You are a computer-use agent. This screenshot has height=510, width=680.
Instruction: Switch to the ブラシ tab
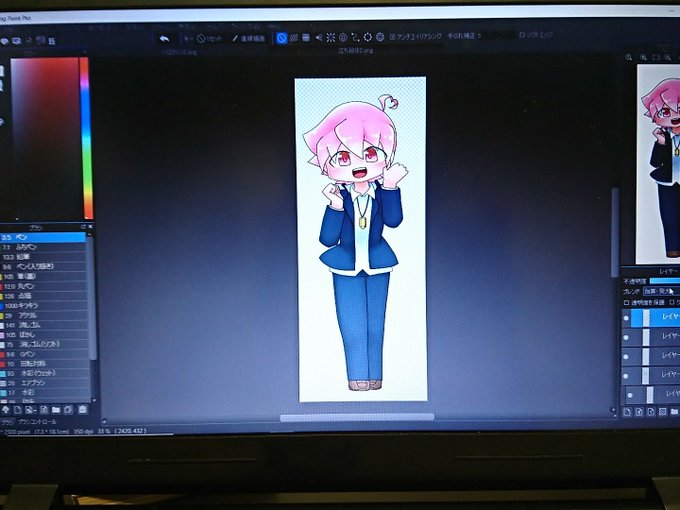(6, 422)
